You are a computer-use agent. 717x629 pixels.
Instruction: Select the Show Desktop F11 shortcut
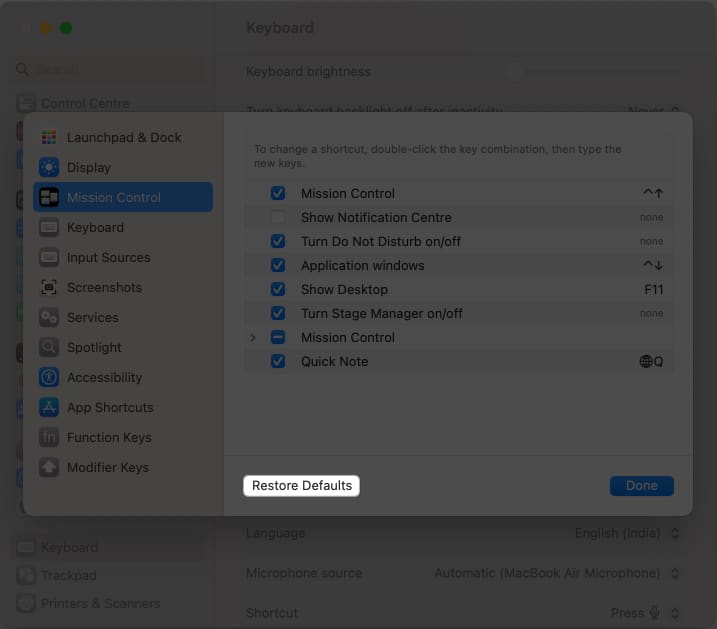pyautogui.click(x=653, y=289)
